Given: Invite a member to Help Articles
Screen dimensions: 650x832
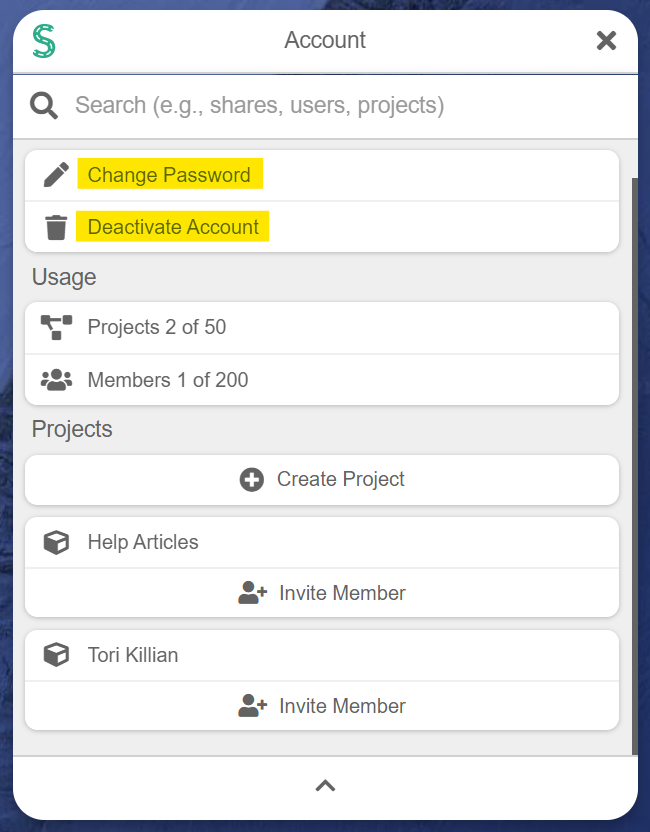Looking at the screenshot, I should [x=343, y=592].
